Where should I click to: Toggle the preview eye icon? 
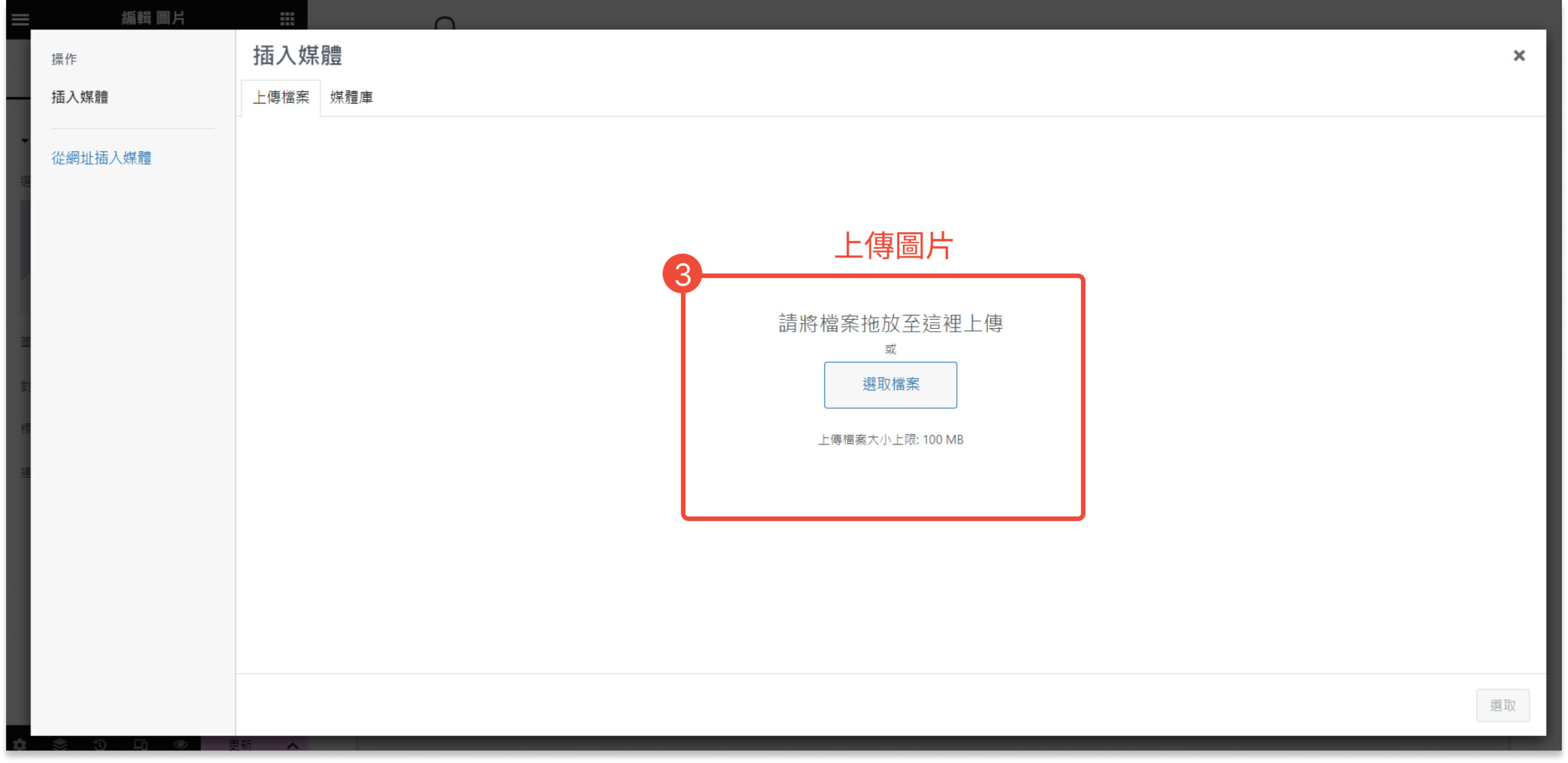tap(180, 745)
